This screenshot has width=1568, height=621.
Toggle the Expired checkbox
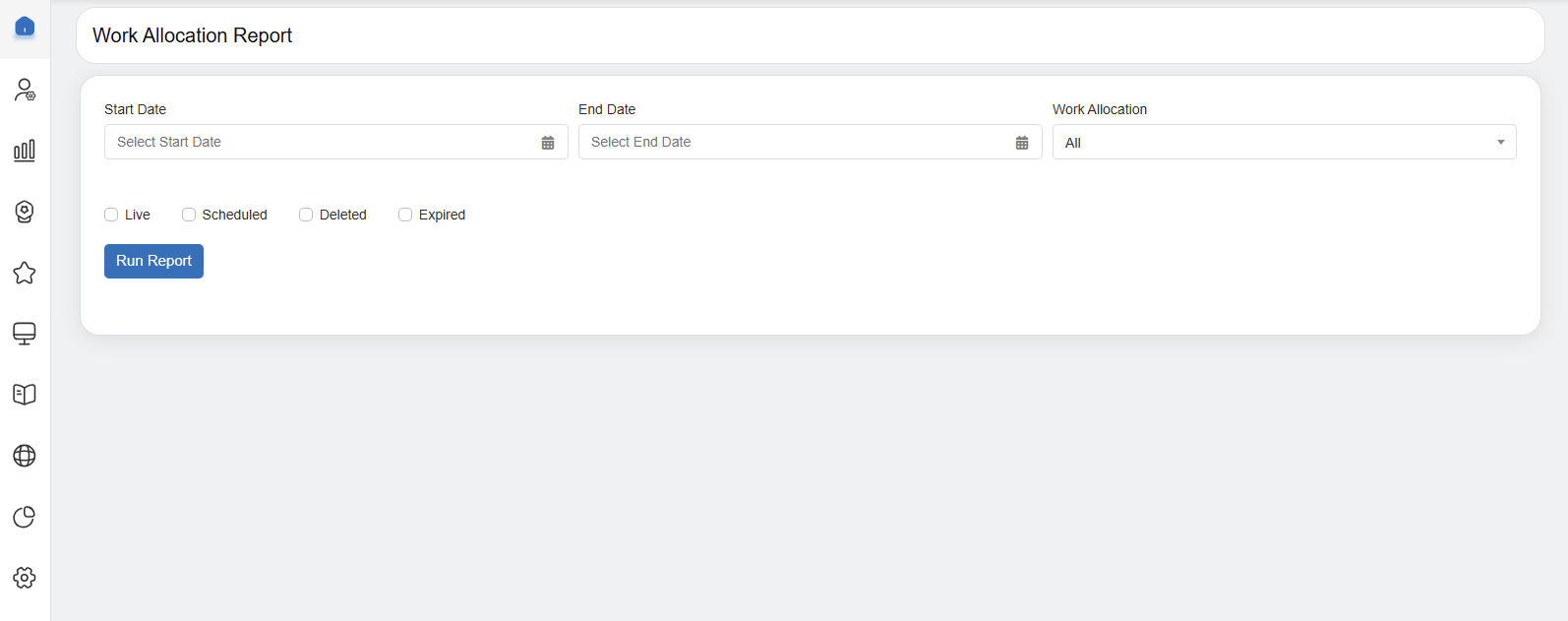pyautogui.click(x=405, y=215)
